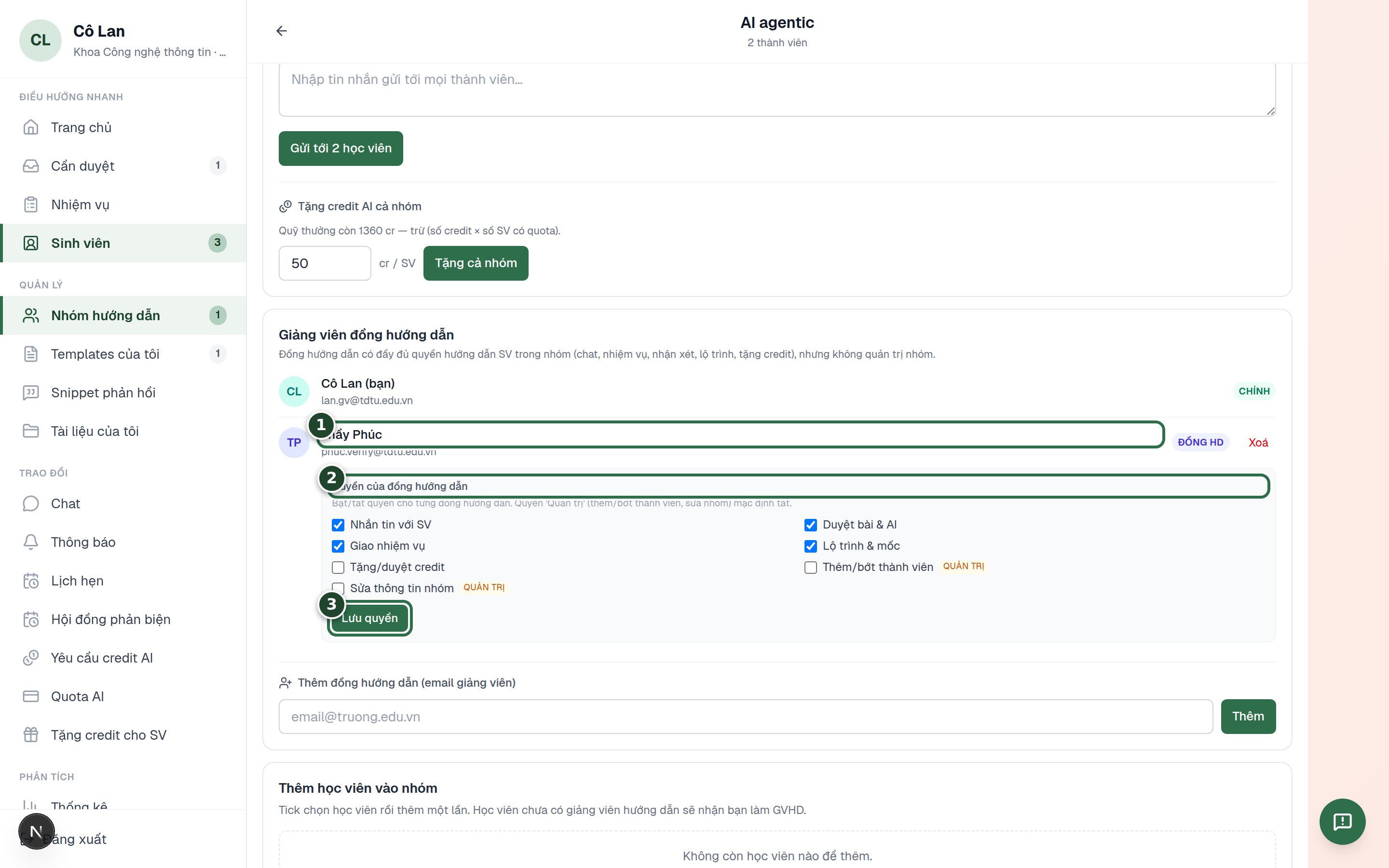Open Sinh viên in the sidebar
Screen dimensions: 1389x868
pyautogui.click(x=124, y=243)
